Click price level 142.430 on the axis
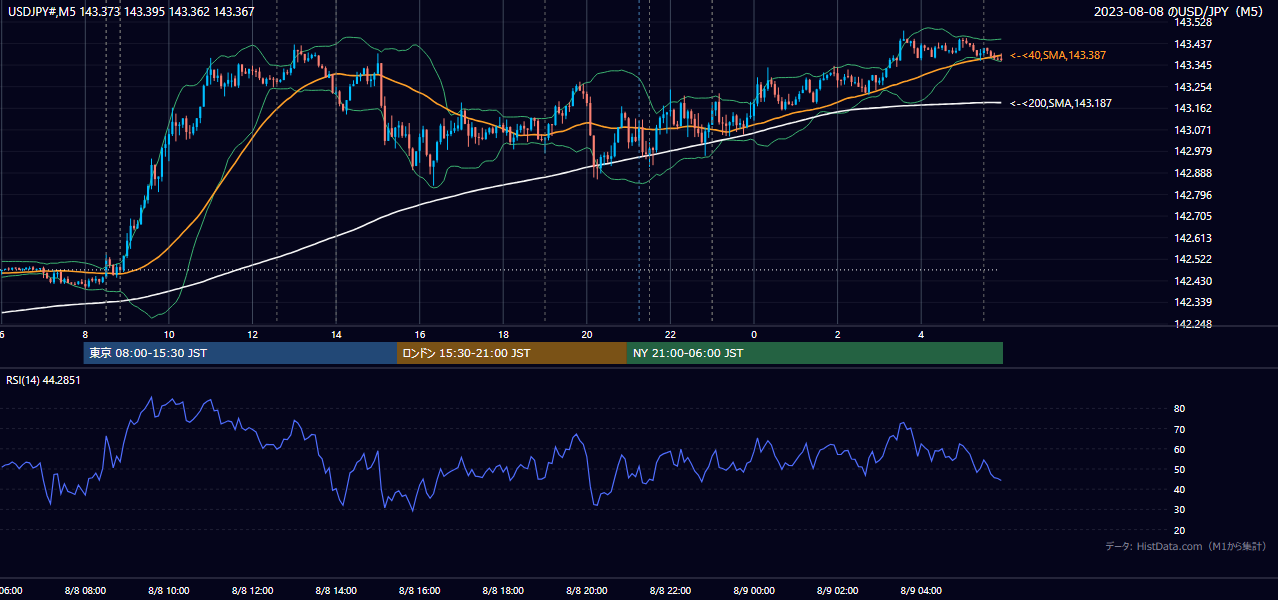This screenshot has height=600, width=1278. coord(1193,281)
